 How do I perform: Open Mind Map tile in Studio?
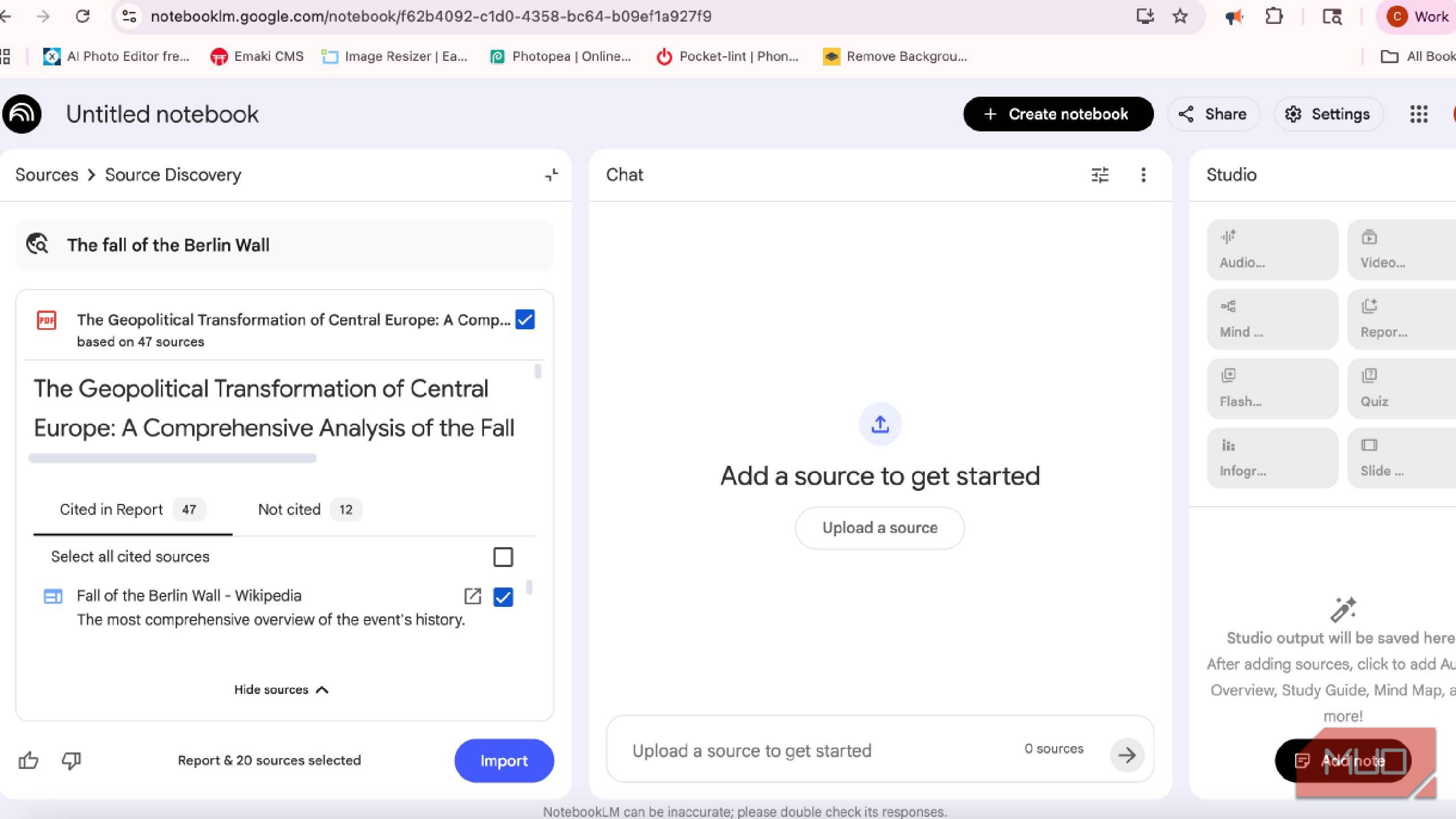point(1272,319)
